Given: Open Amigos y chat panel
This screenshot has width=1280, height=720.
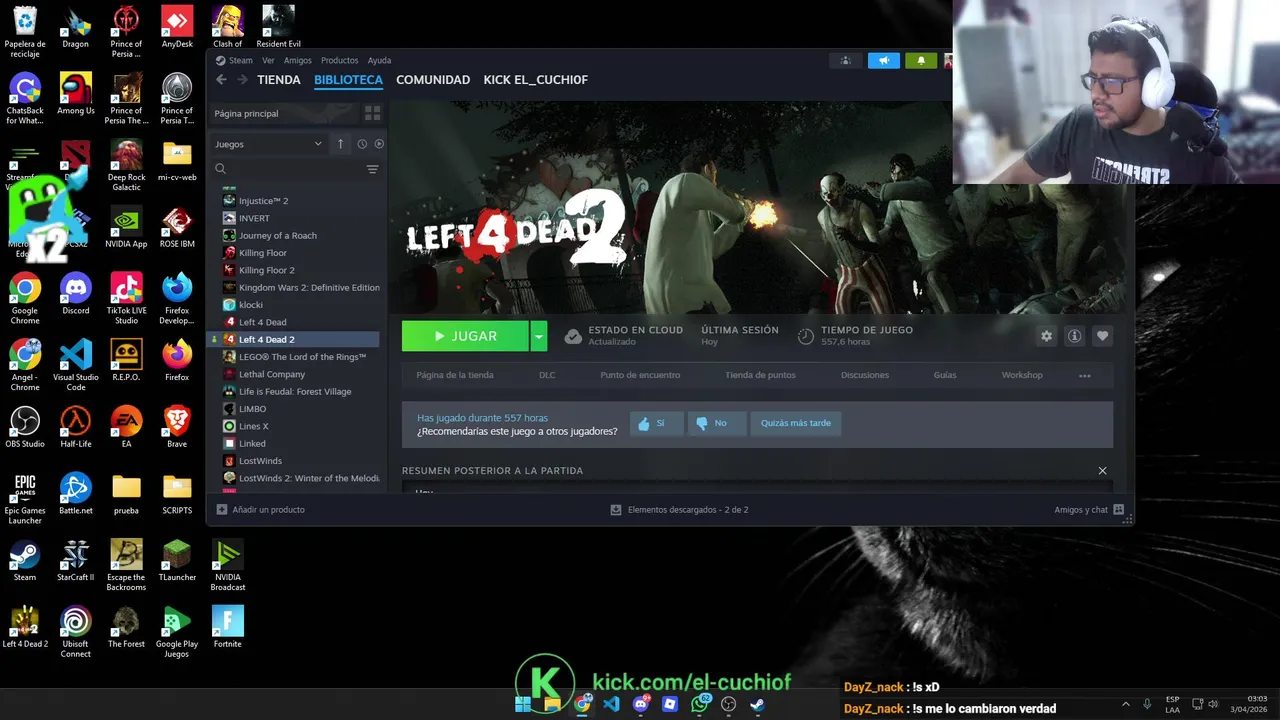Looking at the screenshot, I should (1089, 510).
